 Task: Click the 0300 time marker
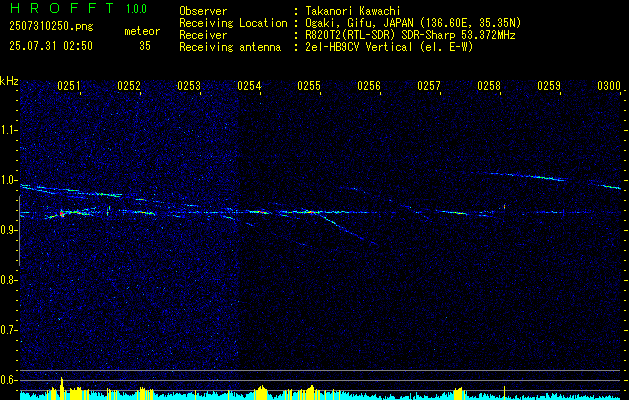point(609,86)
